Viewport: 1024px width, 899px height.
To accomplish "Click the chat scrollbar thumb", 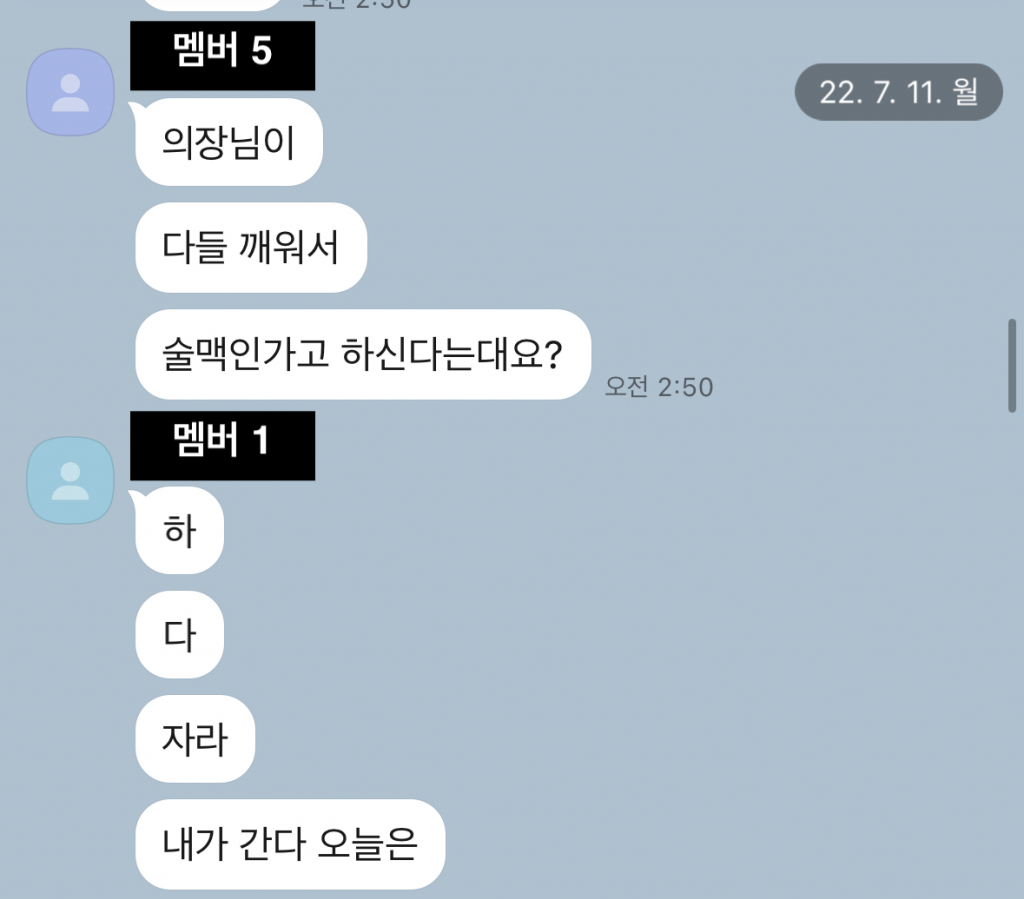I will click(1012, 366).
